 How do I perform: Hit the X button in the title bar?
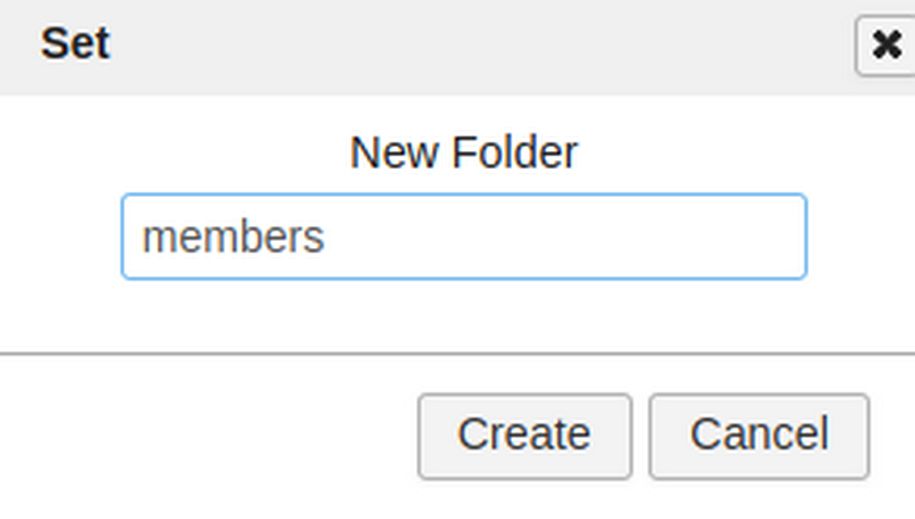(885, 45)
